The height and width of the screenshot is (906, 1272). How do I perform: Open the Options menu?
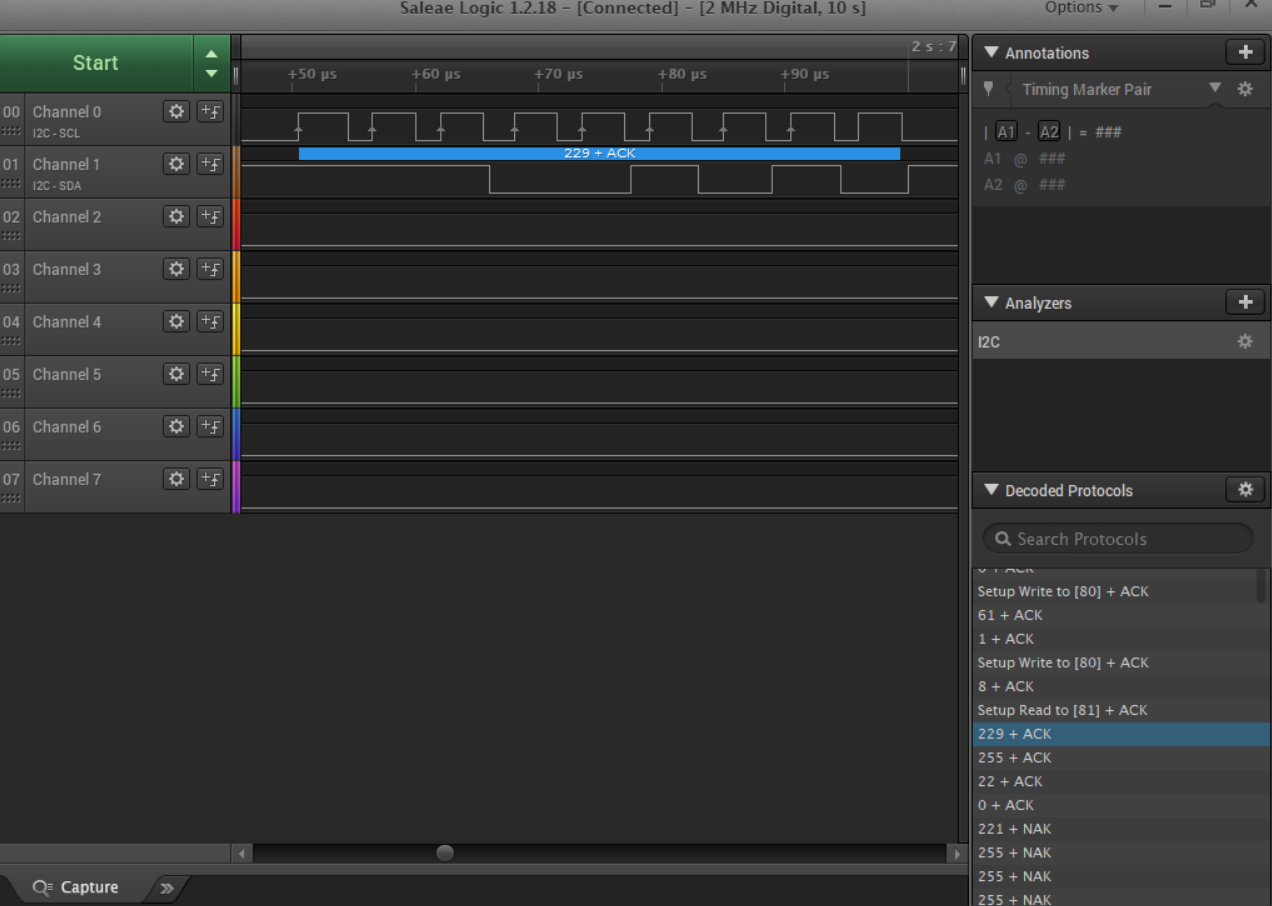click(1081, 8)
